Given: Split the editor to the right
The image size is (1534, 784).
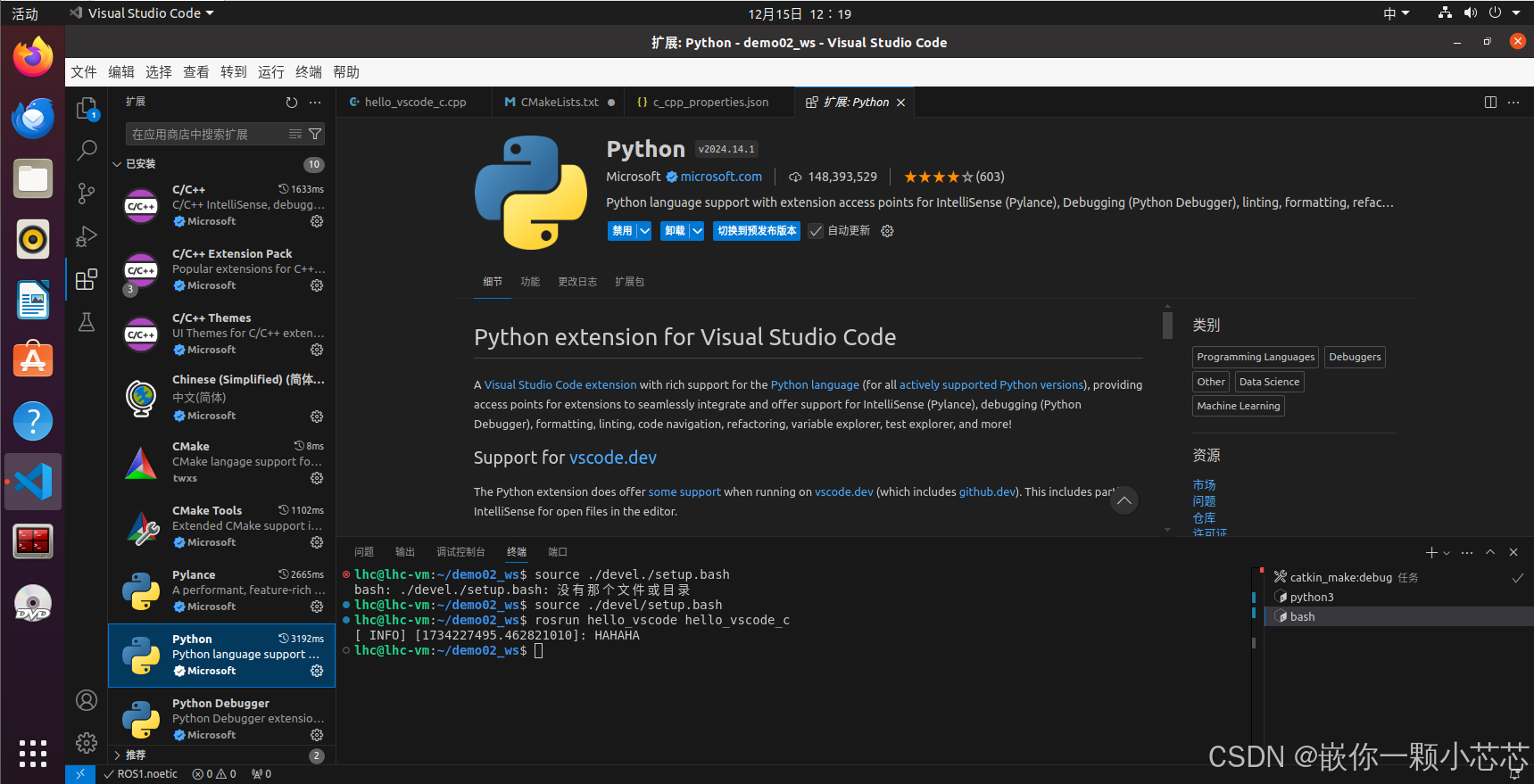Looking at the screenshot, I should coord(1490,103).
